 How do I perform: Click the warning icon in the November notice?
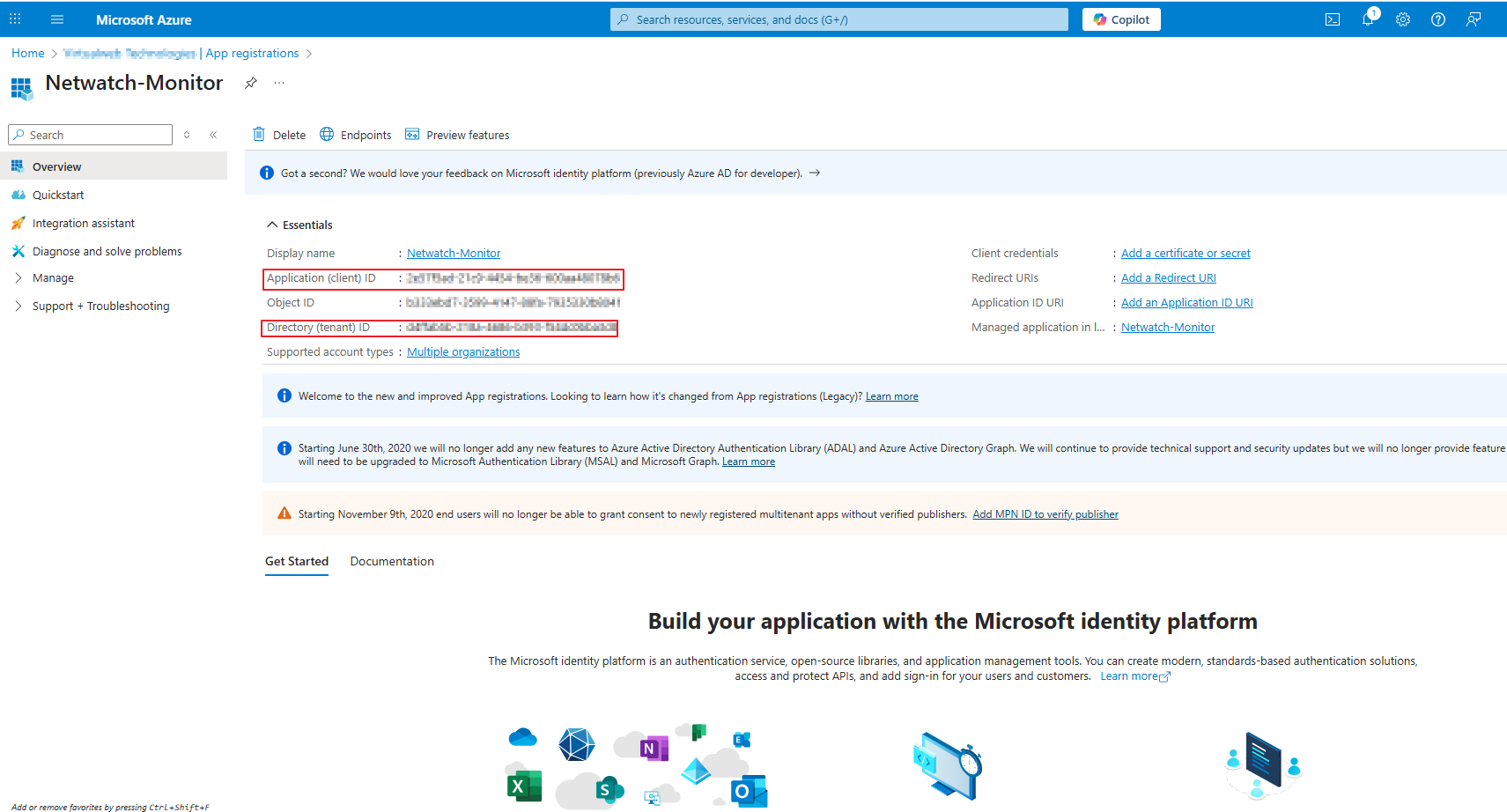coord(284,513)
